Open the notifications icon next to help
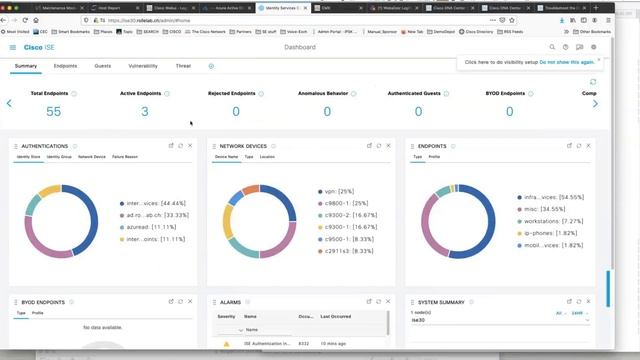 tap(579, 47)
